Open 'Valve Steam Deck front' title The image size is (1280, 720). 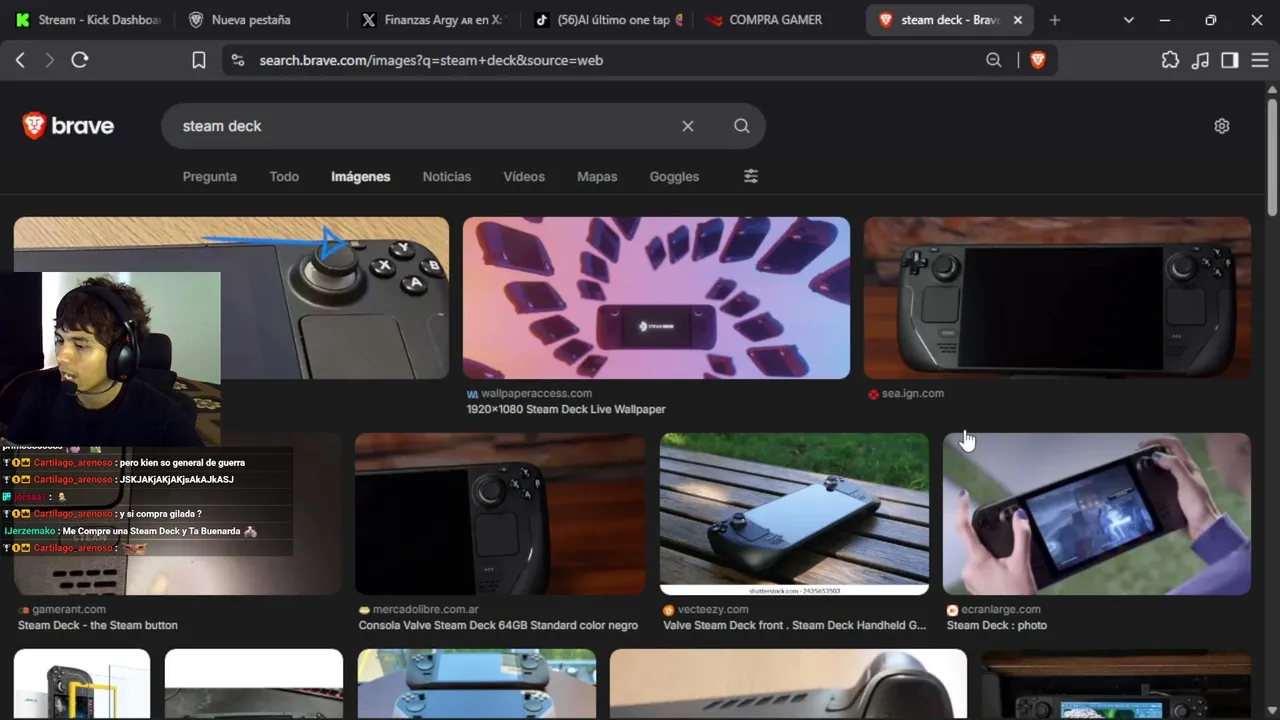tap(795, 625)
